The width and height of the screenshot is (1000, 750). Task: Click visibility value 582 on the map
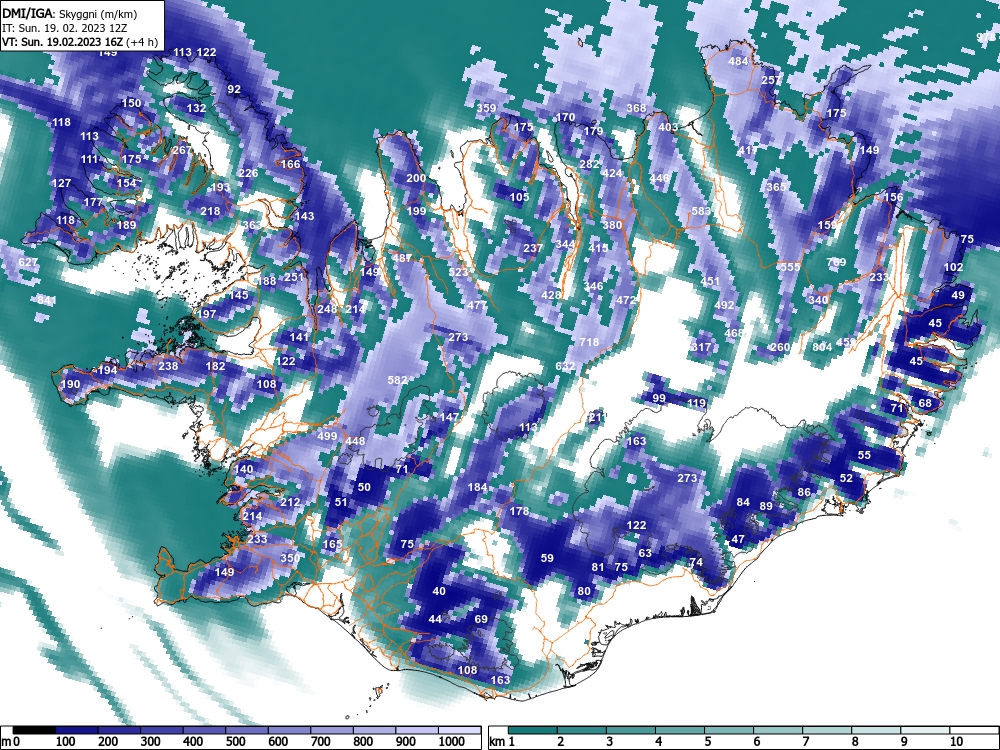tap(397, 379)
